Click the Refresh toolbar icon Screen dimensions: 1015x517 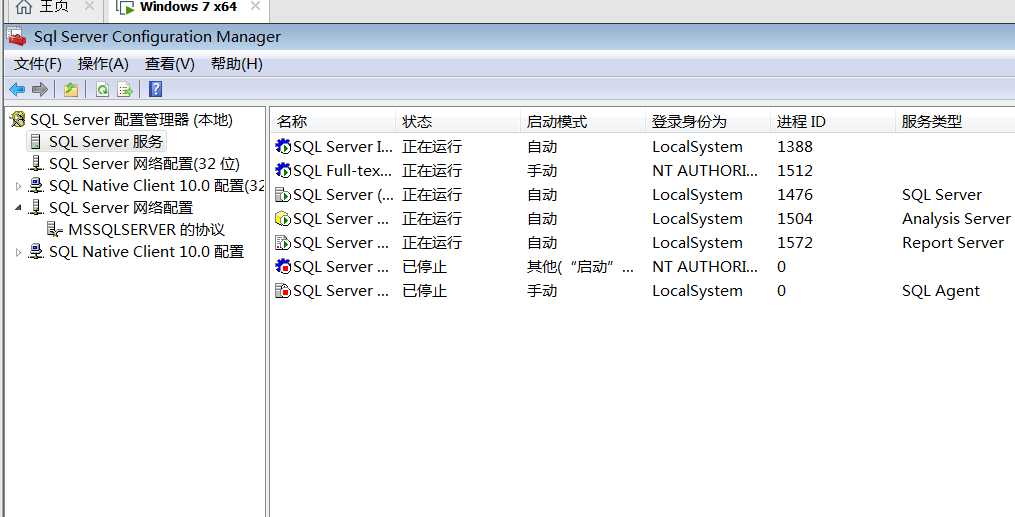[x=102, y=89]
